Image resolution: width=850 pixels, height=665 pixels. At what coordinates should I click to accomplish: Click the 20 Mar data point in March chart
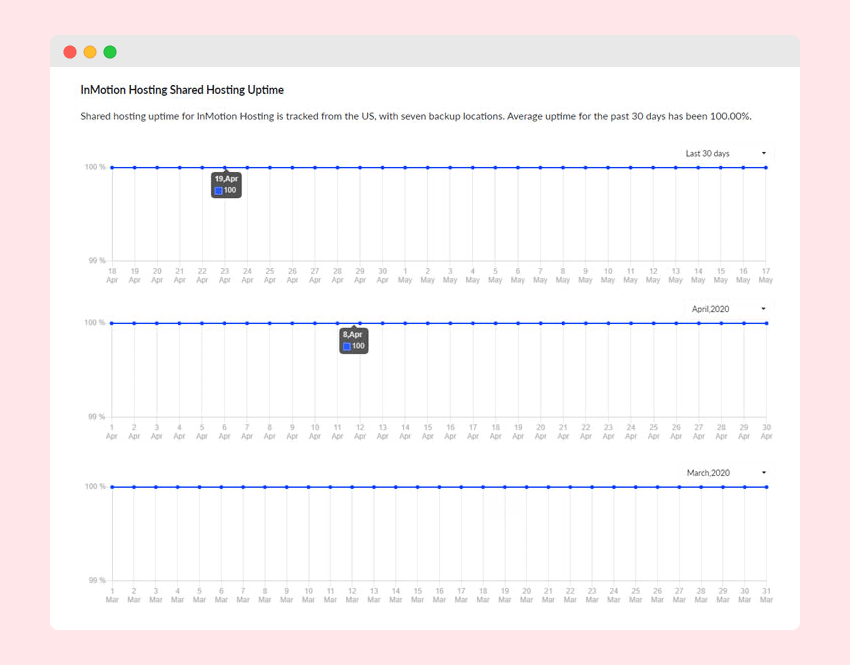(526, 487)
